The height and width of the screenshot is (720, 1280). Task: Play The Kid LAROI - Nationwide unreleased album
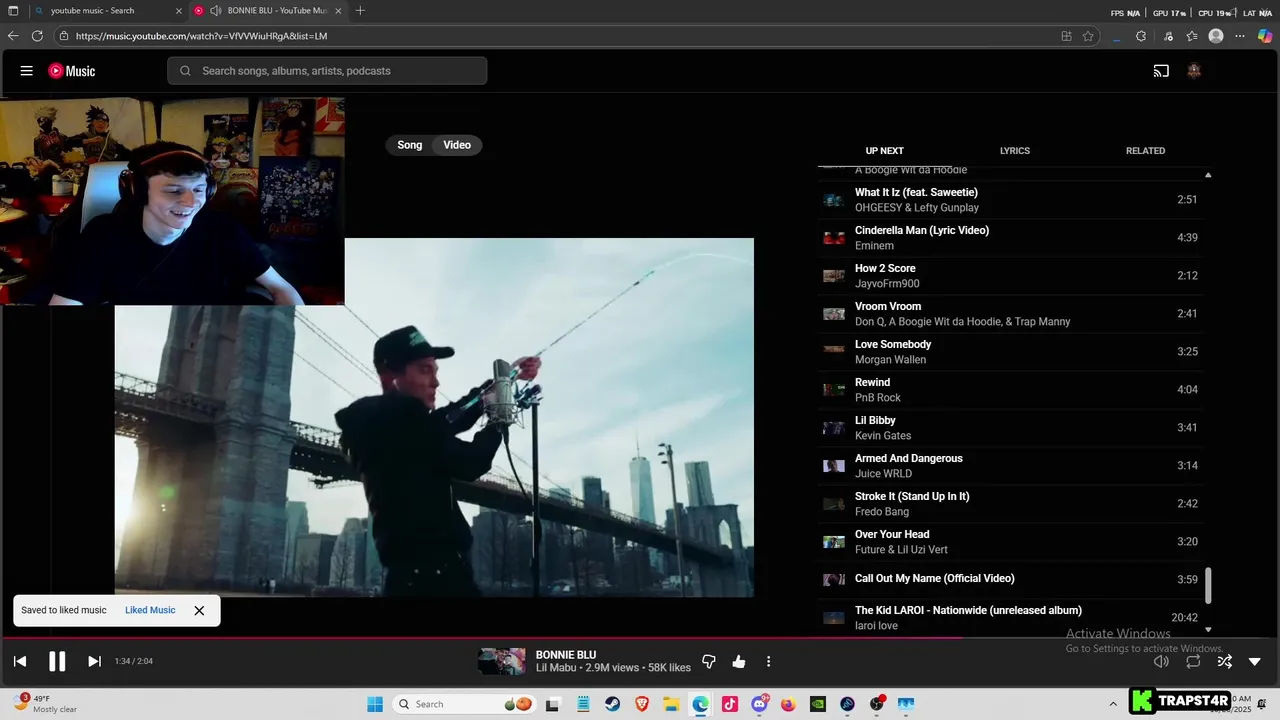pyautogui.click(x=1010, y=618)
